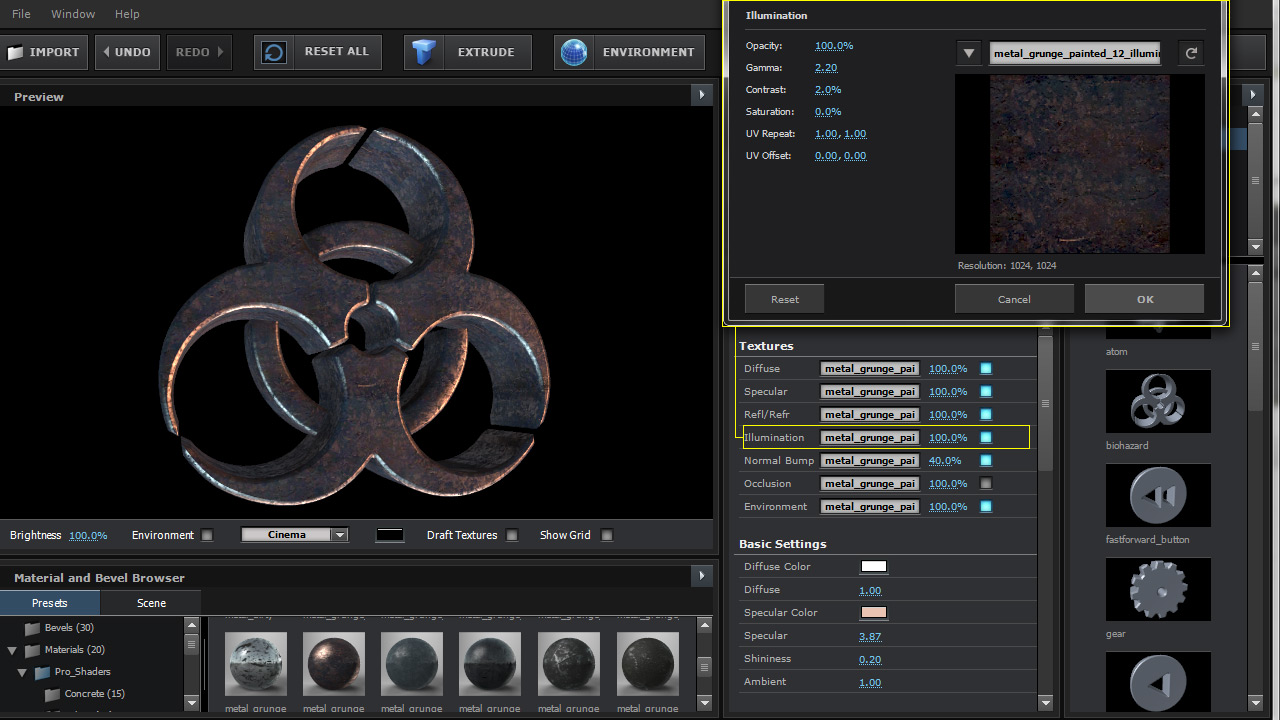Open the Environment globe icon

coord(574,52)
